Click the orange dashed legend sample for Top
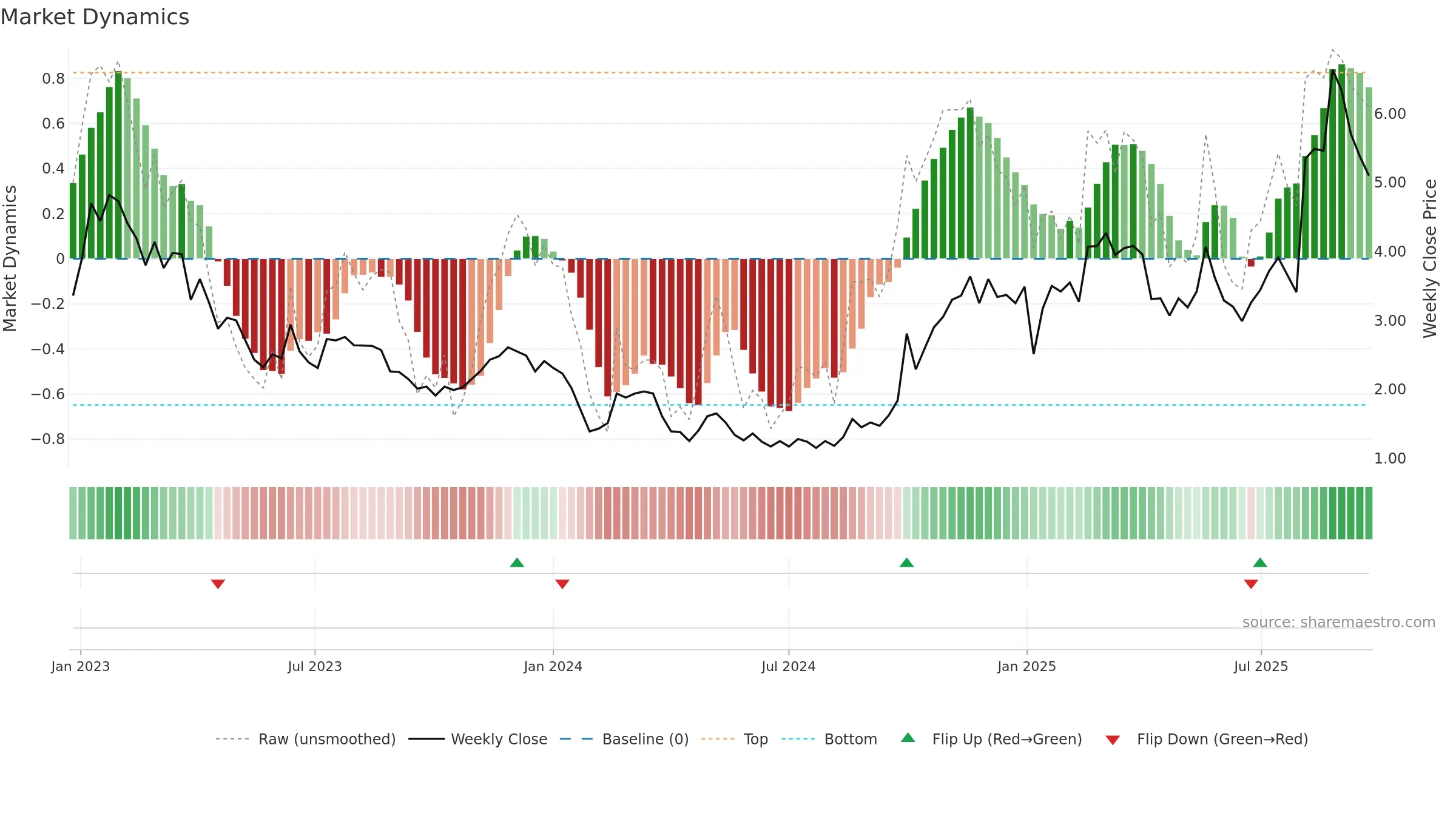 click(x=718, y=739)
